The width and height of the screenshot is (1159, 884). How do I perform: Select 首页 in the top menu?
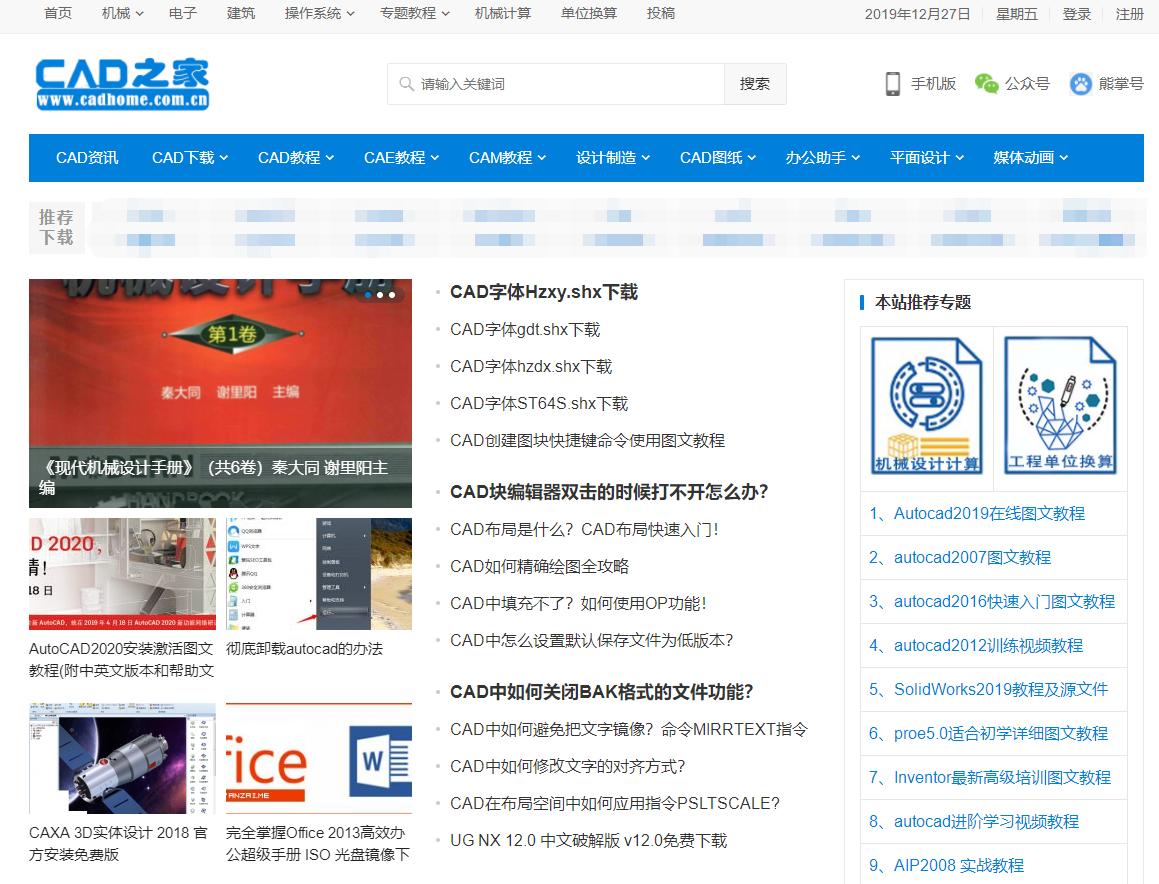pos(57,15)
